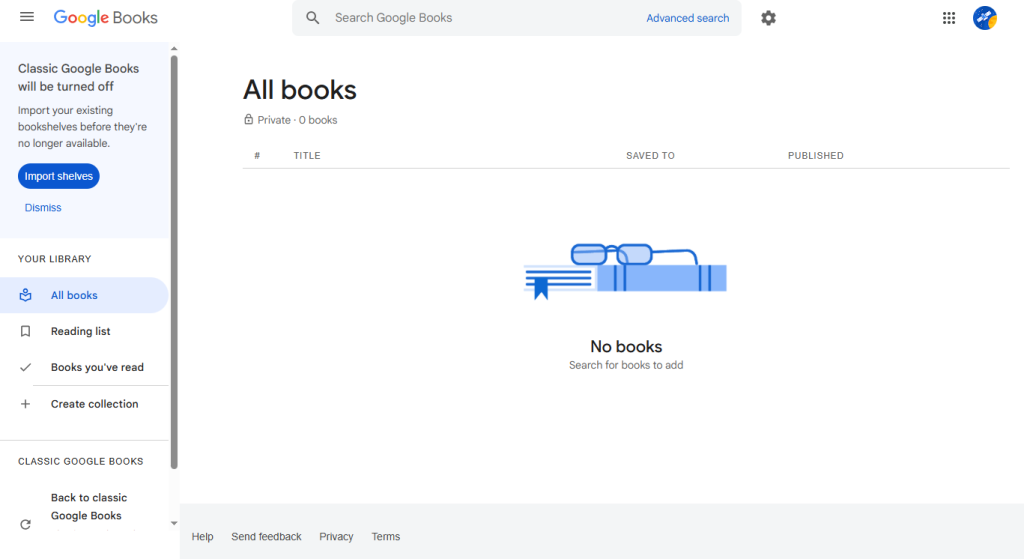Viewport: 1024px width, 559px height.
Task: Open the Terms footer link
Action: point(386,537)
